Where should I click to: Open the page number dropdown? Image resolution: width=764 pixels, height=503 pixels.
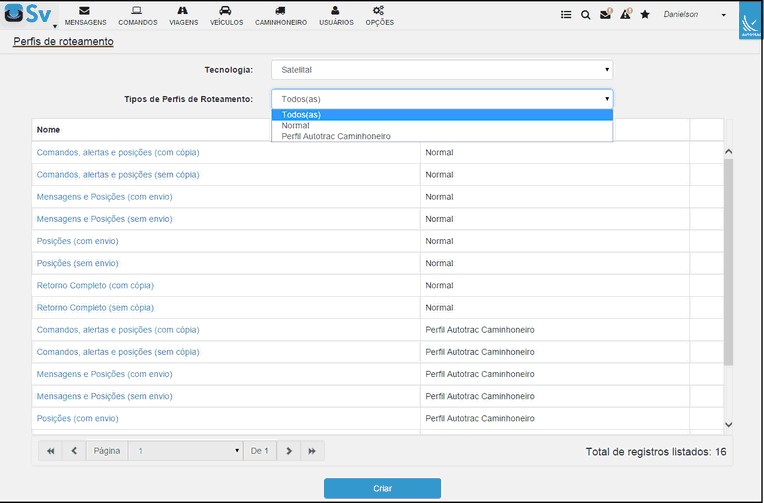186,451
